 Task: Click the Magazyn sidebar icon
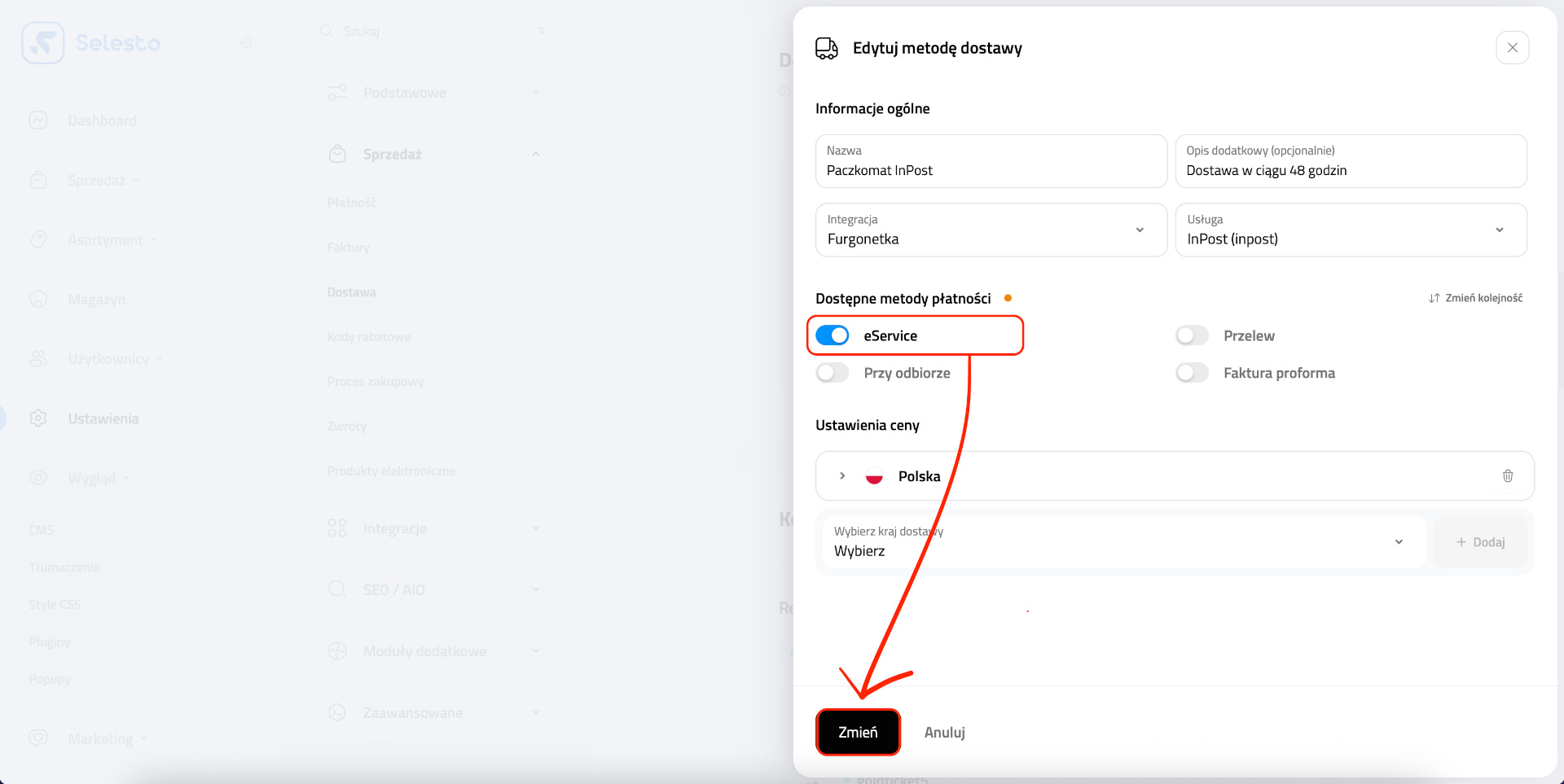[x=38, y=299]
